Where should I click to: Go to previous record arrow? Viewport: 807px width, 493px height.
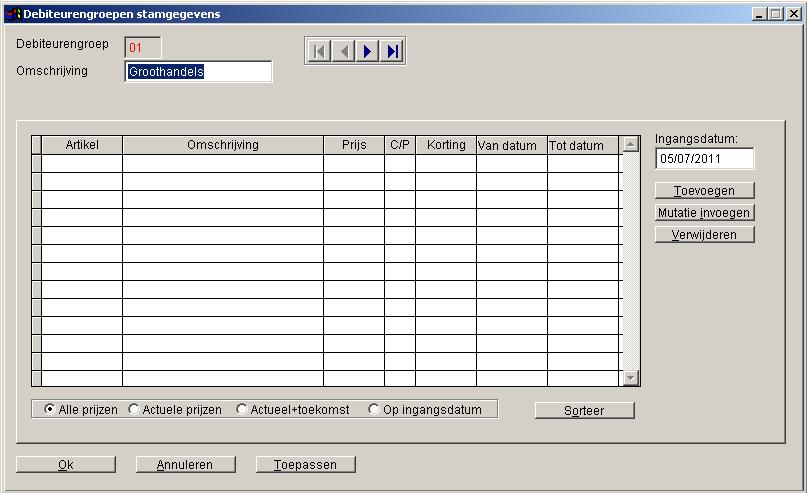click(x=344, y=51)
